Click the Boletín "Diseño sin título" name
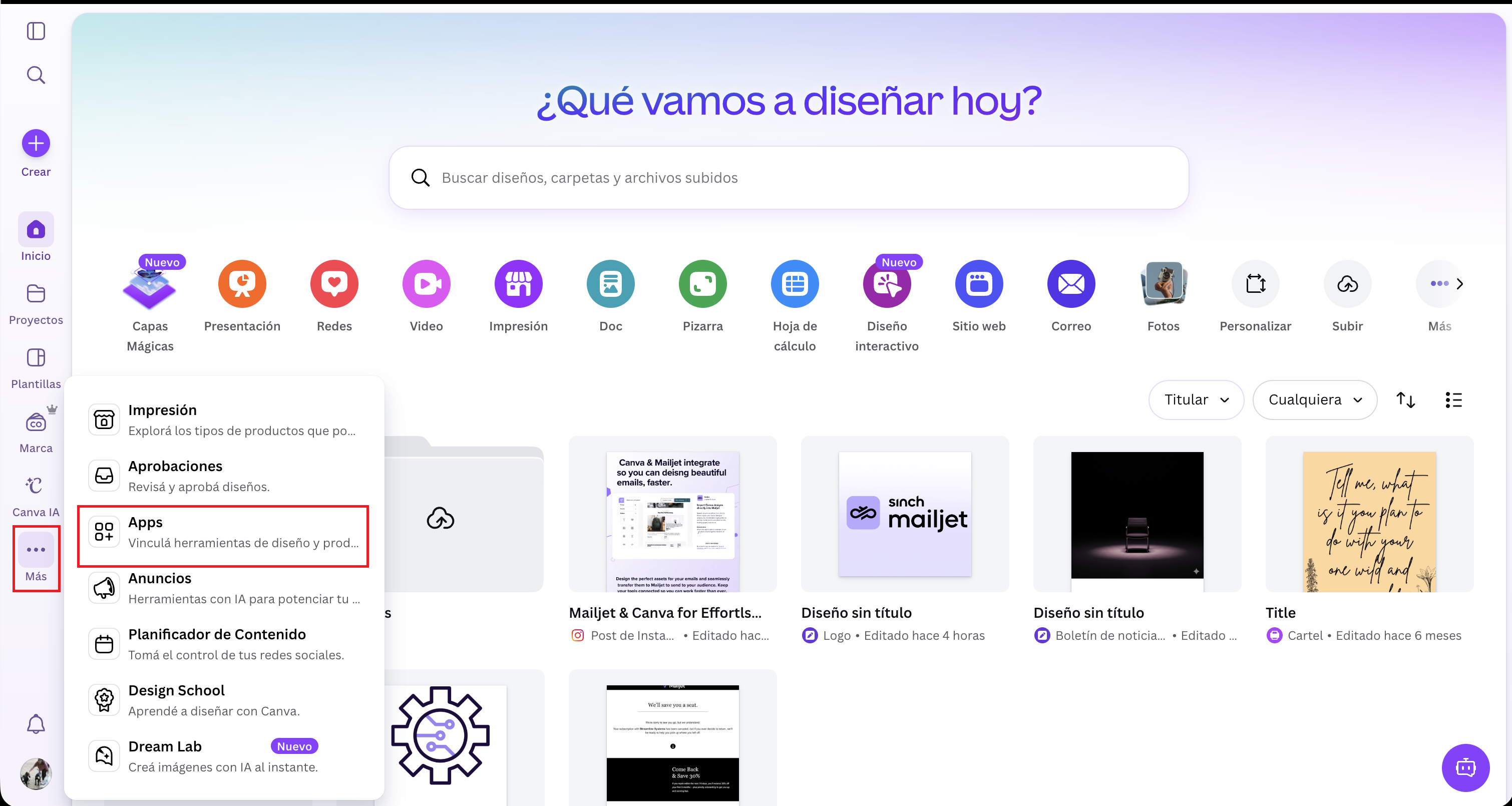1512x806 pixels. 1089,612
